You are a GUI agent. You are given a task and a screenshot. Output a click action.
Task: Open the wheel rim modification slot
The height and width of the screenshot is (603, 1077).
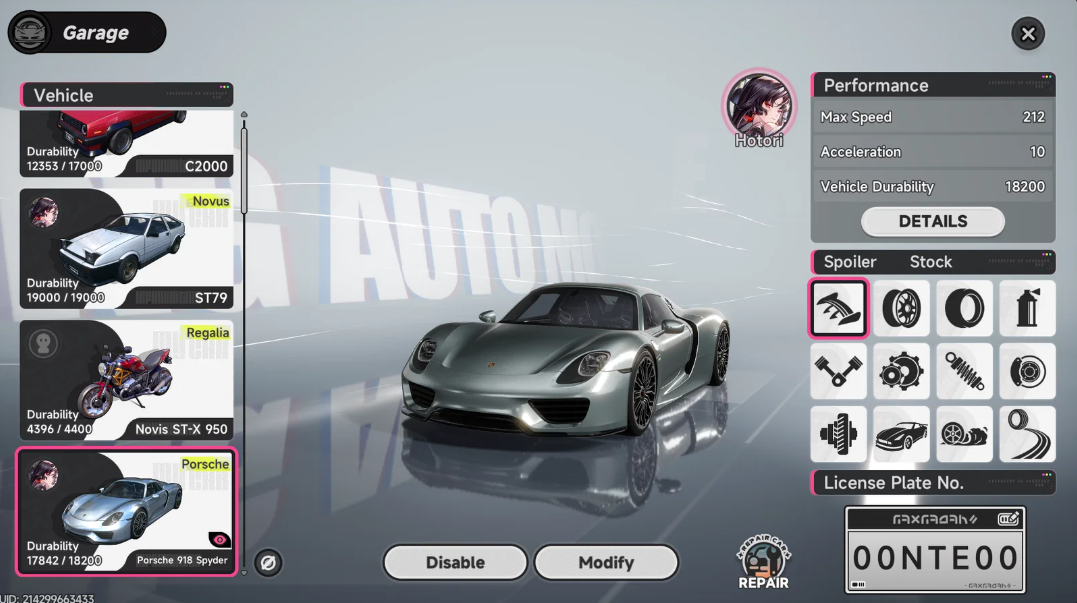point(901,308)
